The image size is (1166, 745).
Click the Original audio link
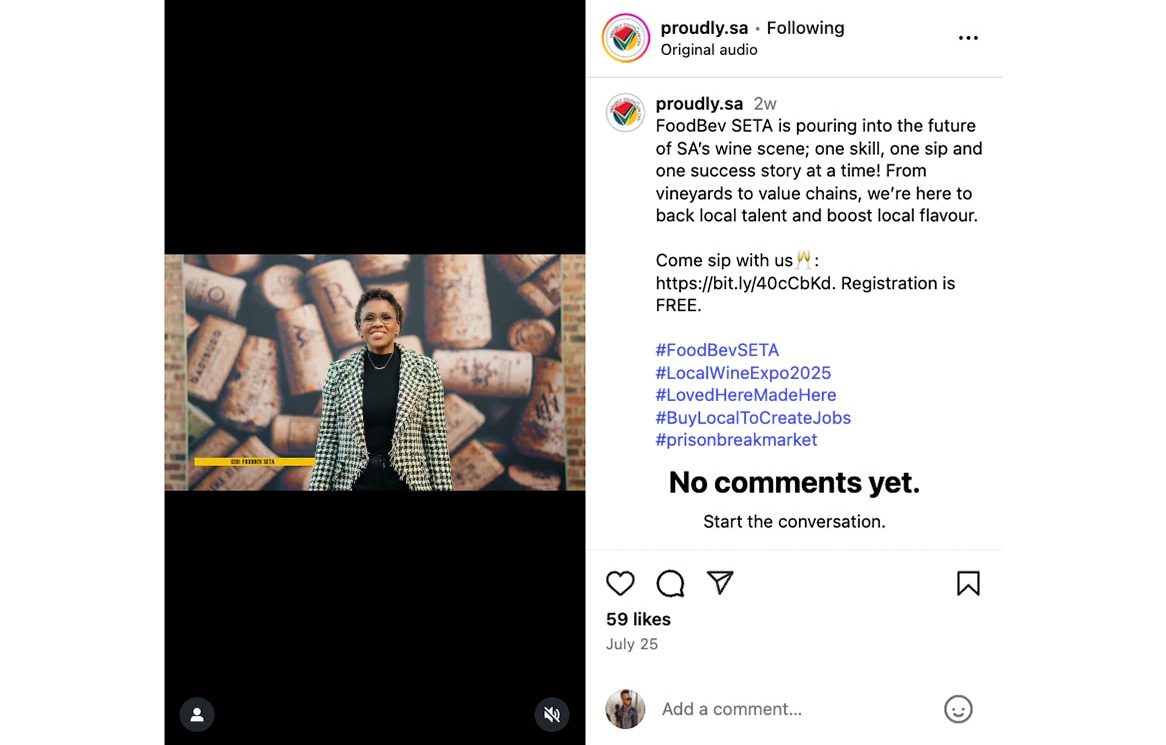(x=709, y=50)
